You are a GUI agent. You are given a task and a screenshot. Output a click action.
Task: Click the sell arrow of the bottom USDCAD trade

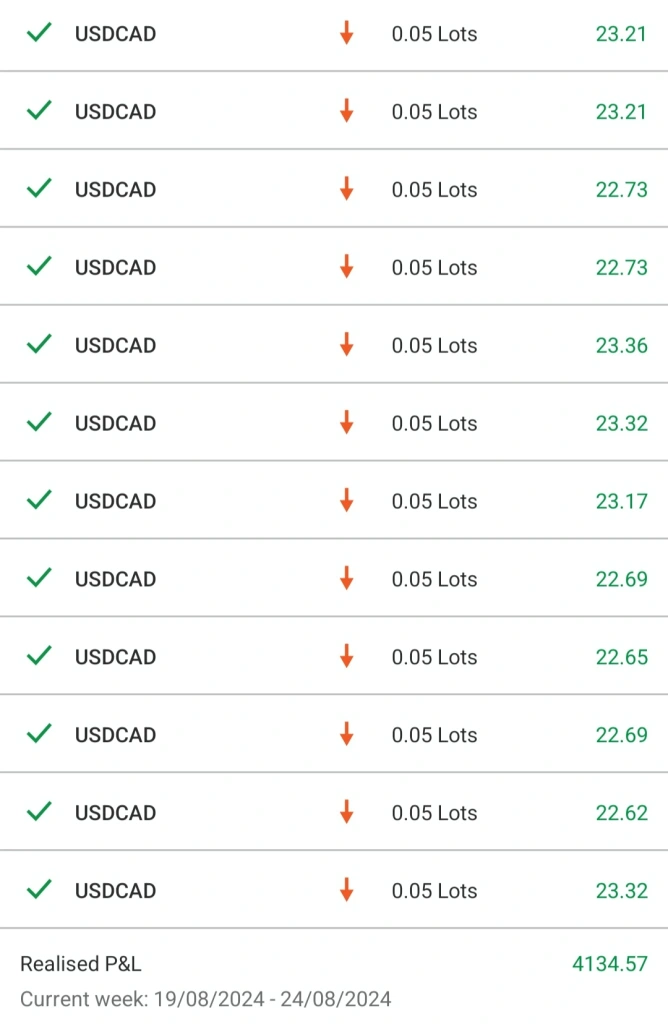click(346, 891)
